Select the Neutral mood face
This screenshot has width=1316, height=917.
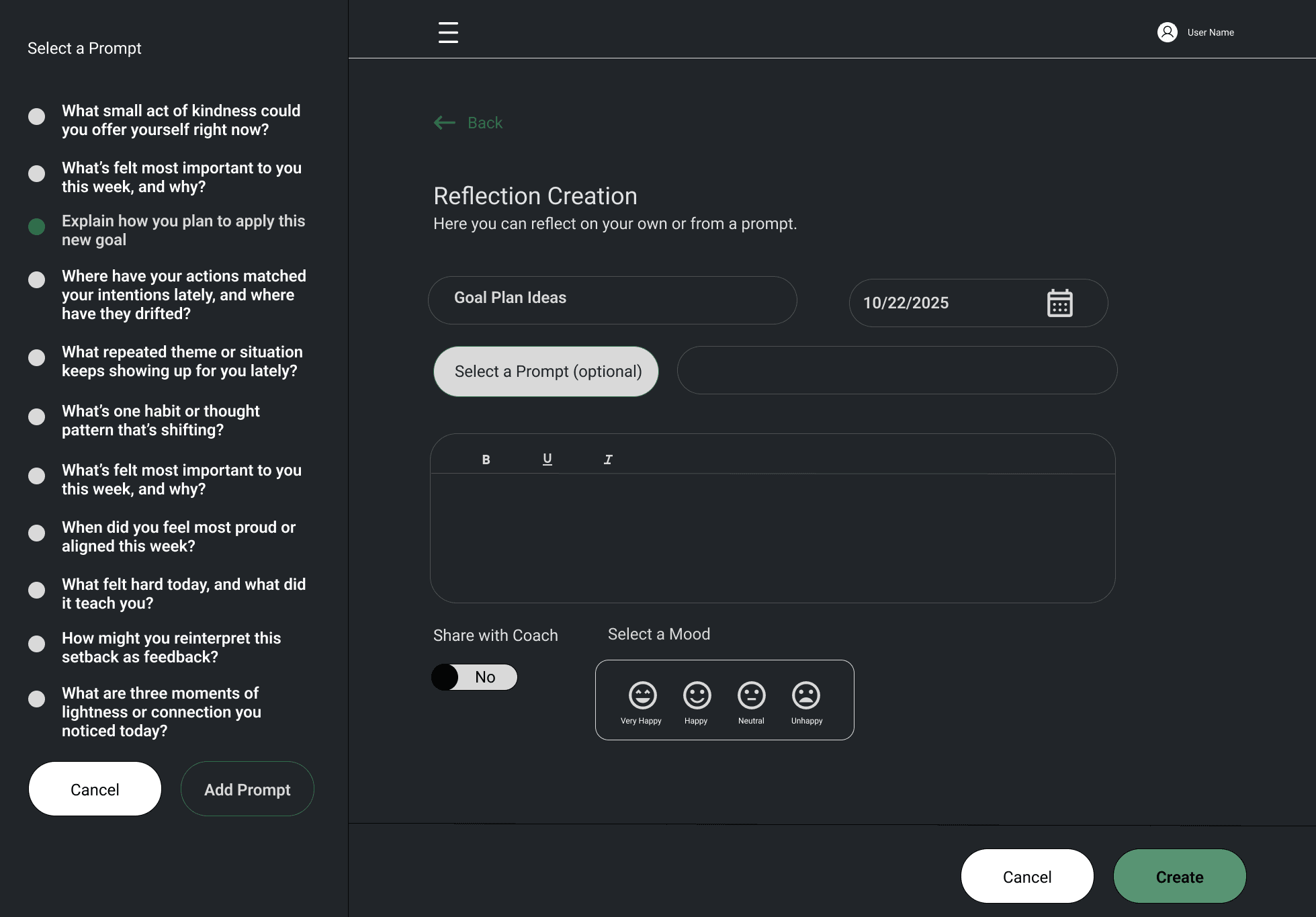751,695
